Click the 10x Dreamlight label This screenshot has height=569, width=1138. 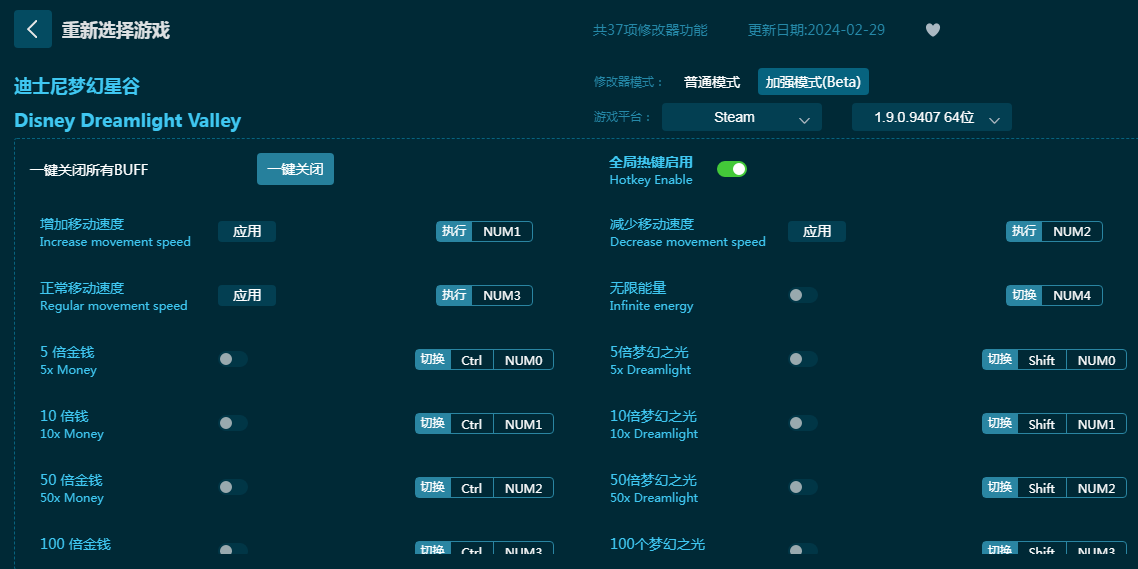pyautogui.click(x=654, y=434)
